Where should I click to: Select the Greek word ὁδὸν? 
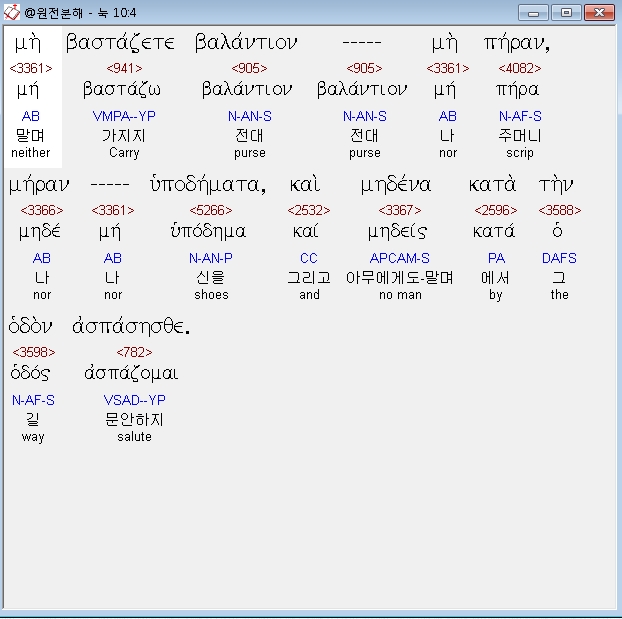(30, 326)
